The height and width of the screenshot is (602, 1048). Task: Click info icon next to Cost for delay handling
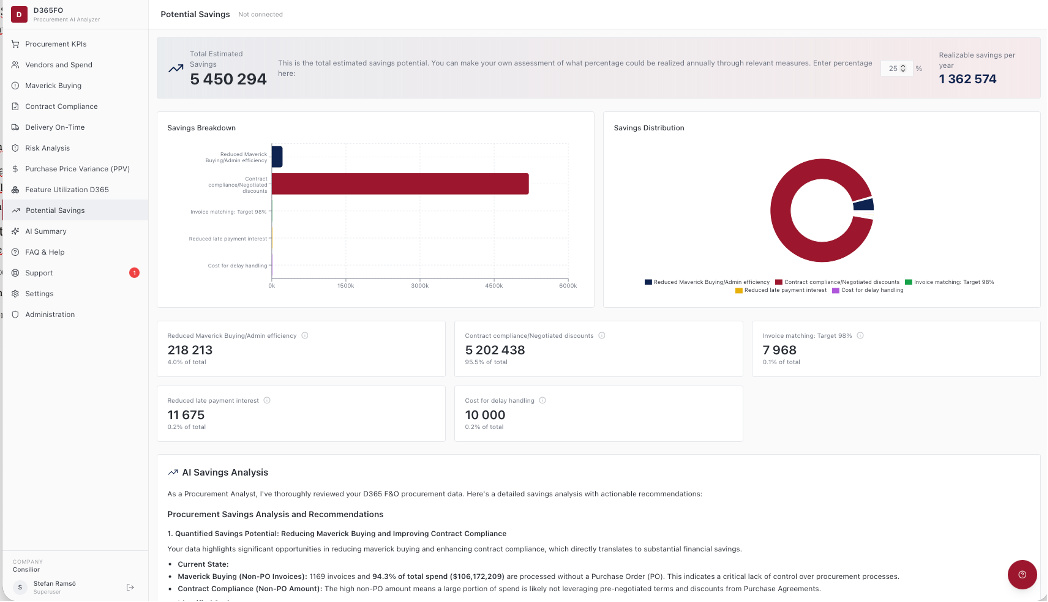[x=543, y=400]
